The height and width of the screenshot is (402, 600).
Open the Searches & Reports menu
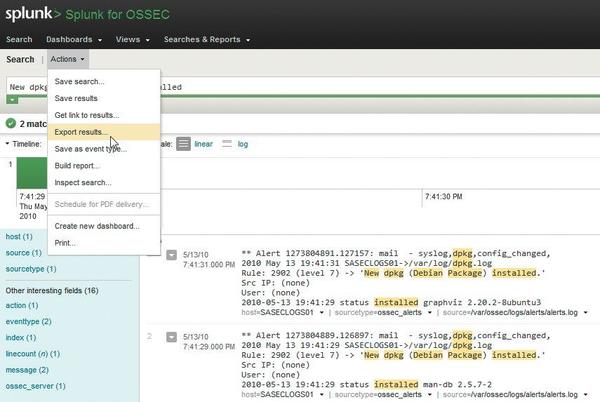point(207,39)
